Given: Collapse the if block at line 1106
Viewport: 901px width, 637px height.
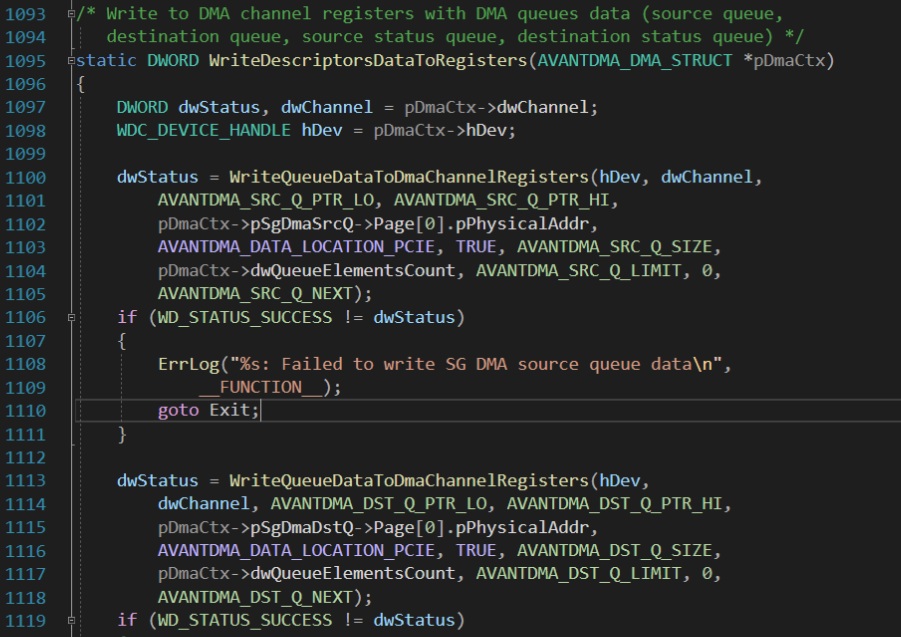Looking at the screenshot, I should (x=71, y=317).
